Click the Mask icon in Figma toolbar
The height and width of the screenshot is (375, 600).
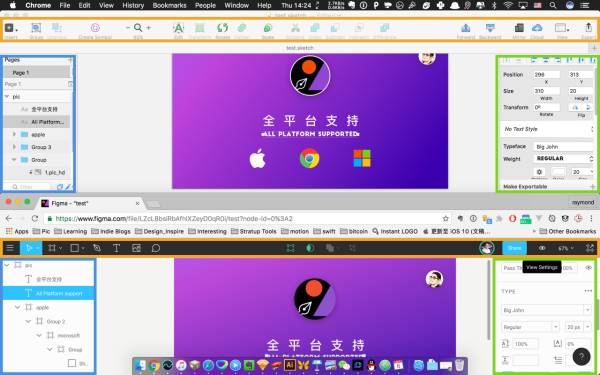[x=310, y=248]
